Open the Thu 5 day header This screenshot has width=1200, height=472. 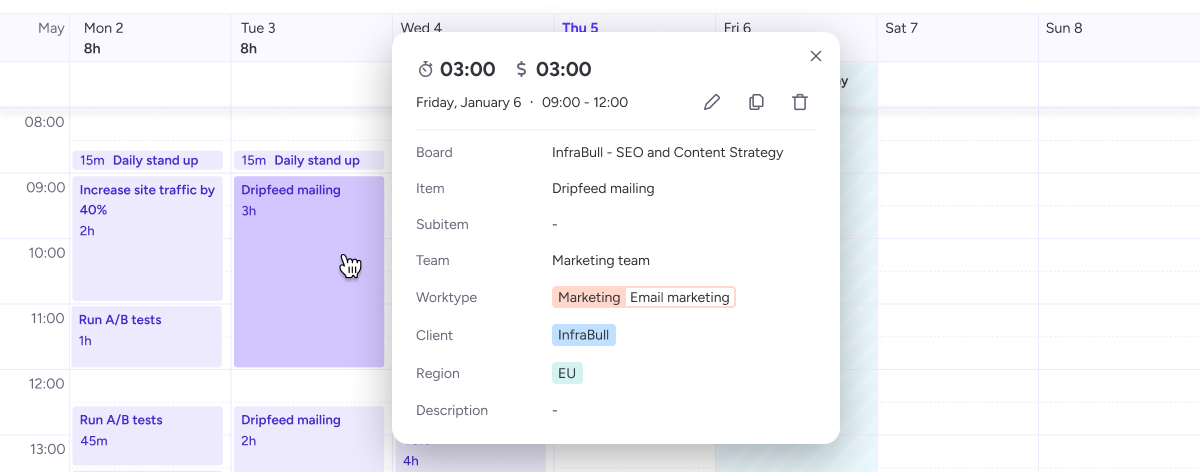pyautogui.click(x=580, y=28)
